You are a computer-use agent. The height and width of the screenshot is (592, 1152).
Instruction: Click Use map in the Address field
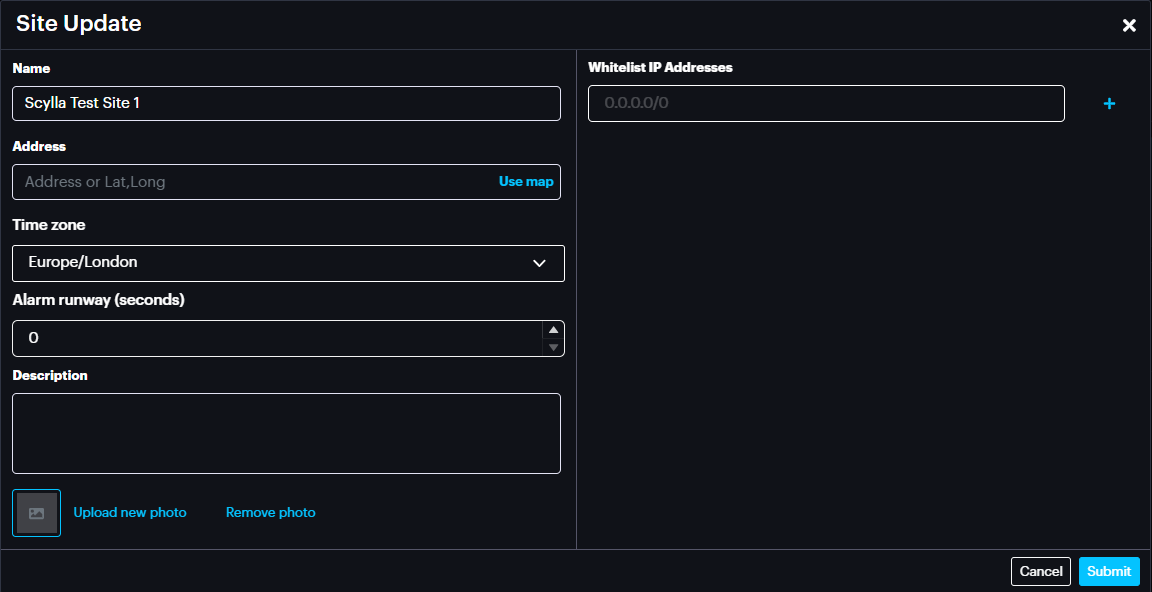click(525, 182)
